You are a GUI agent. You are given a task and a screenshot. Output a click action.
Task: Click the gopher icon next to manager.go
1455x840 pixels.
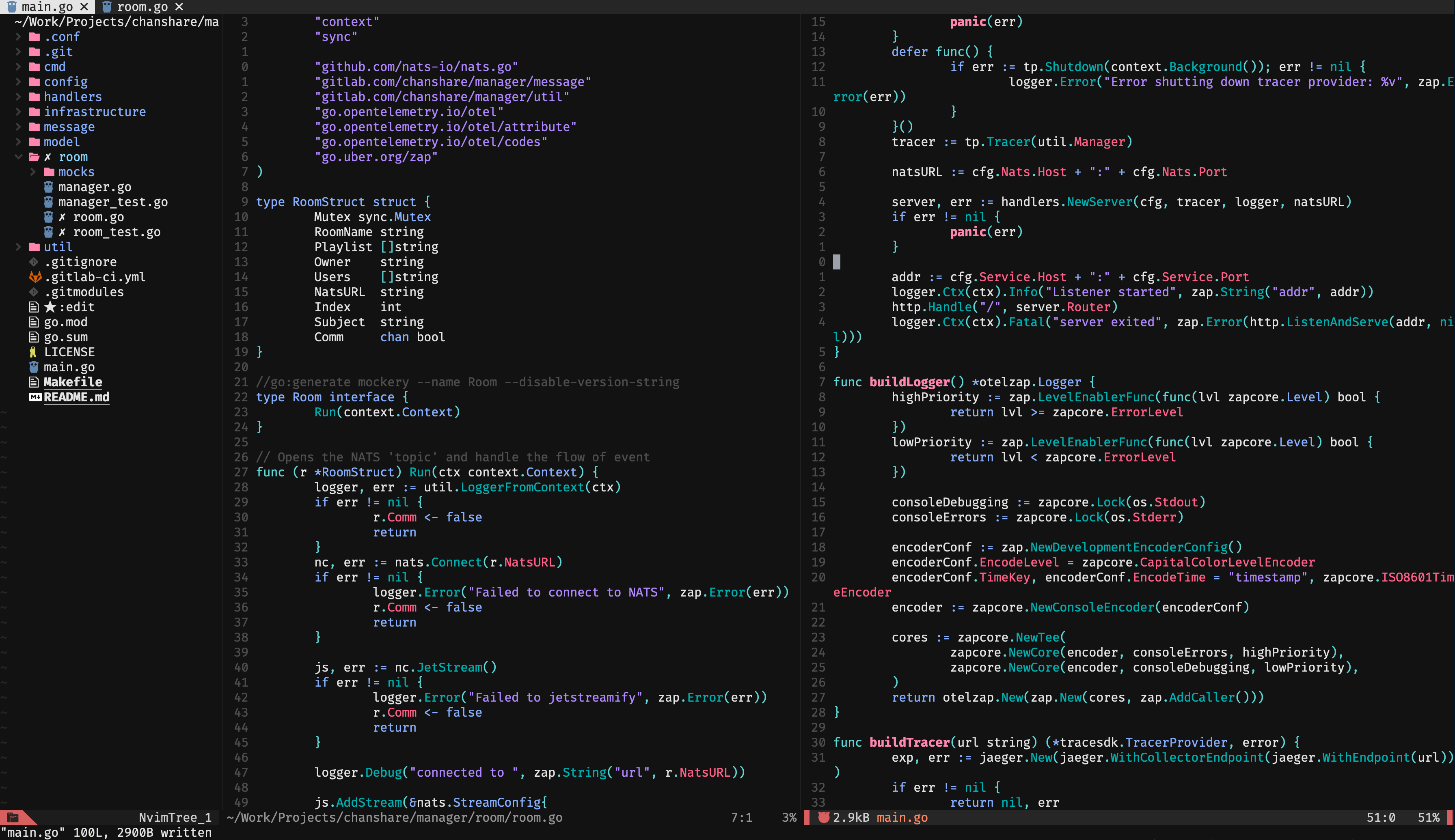(x=48, y=187)
